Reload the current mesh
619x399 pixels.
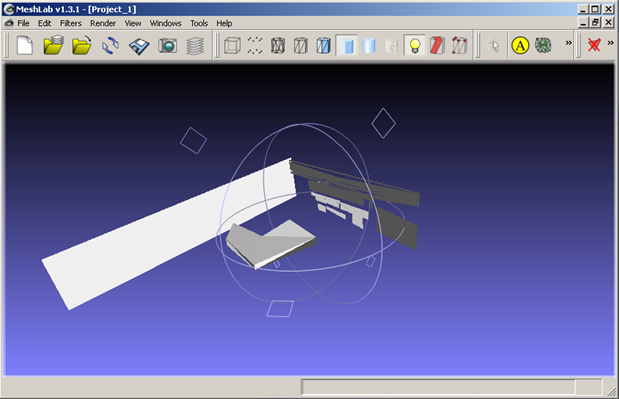tap(111, 45)
